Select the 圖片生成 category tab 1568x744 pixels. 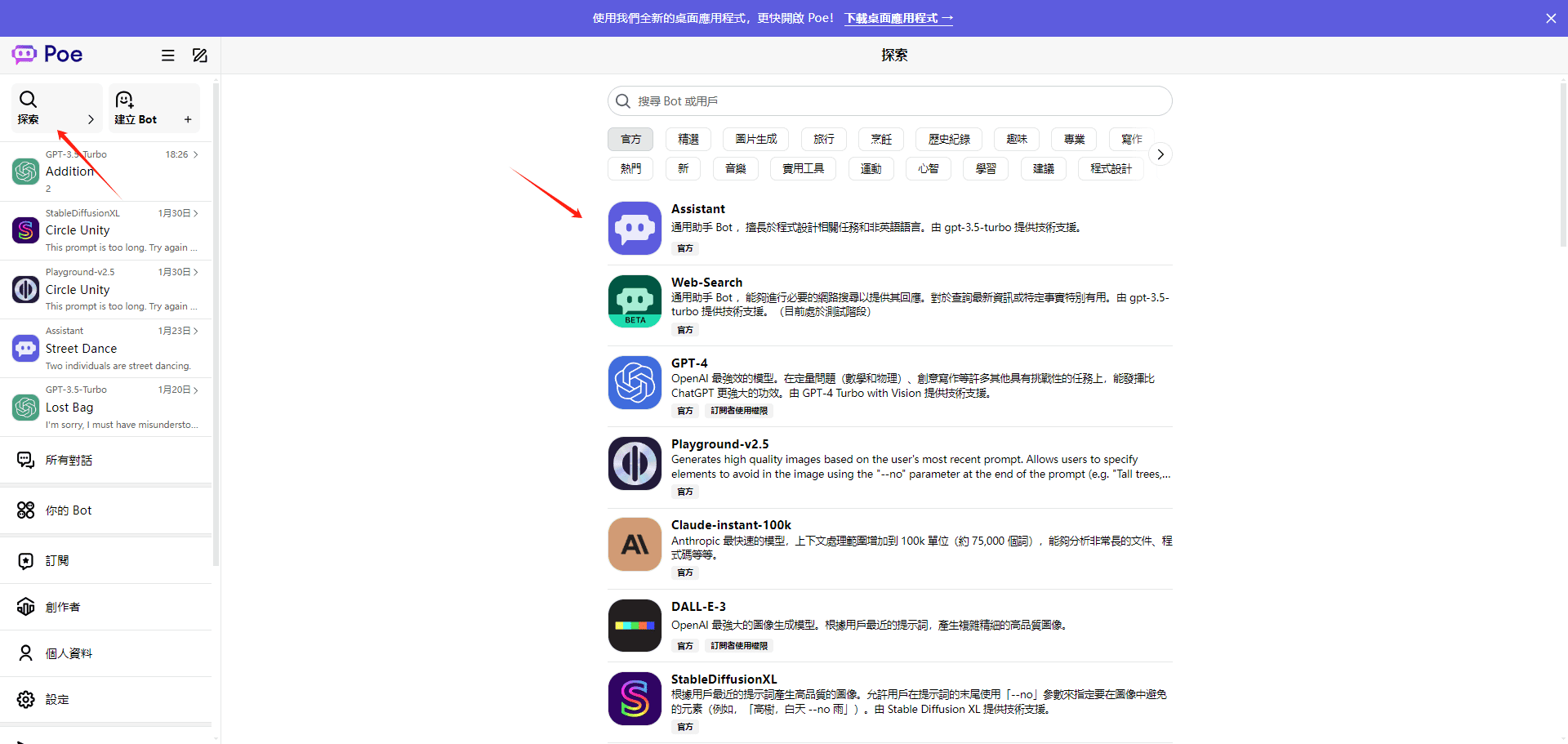pyautogui.click(x=756, y=140)
